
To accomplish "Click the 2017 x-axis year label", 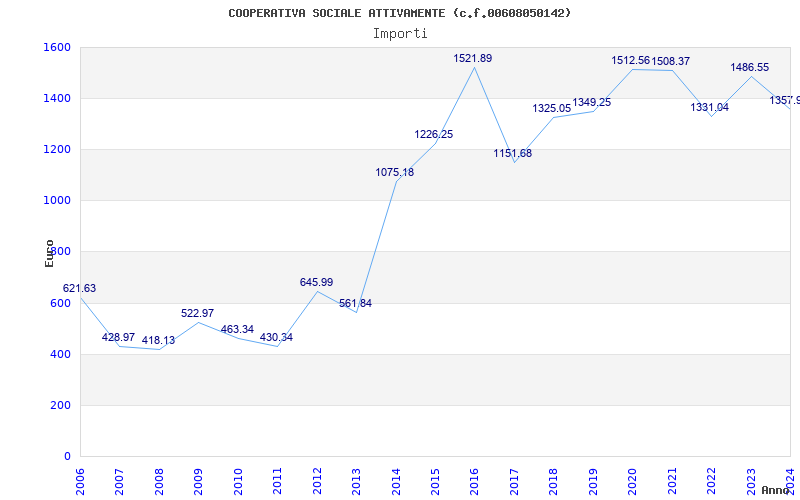I will (514, 482).
